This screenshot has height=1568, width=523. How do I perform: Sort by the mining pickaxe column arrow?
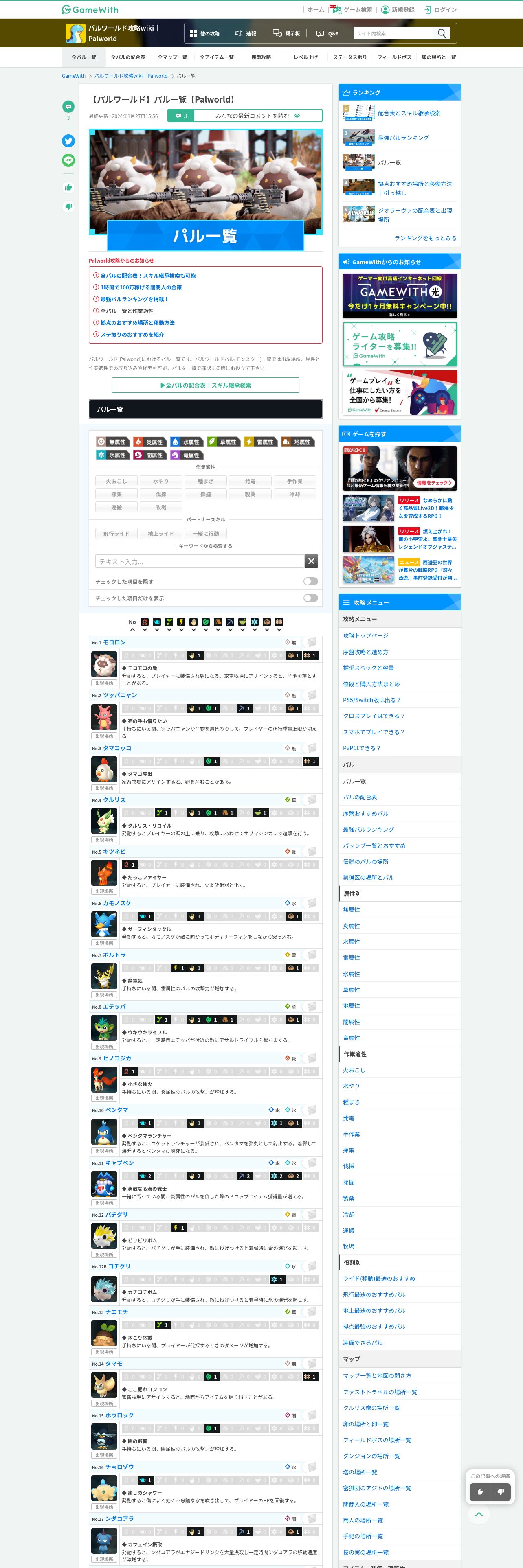[x=230, y=629]
